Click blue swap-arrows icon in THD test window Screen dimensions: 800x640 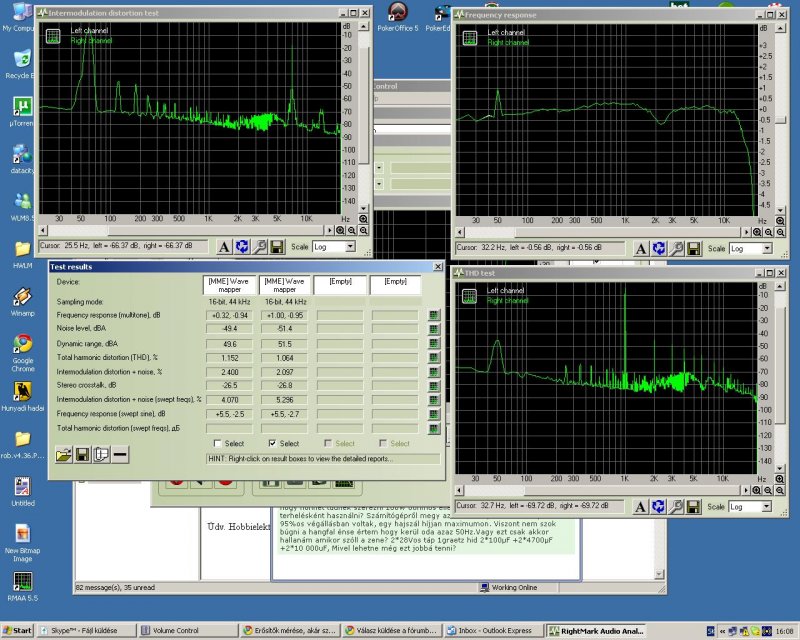[658, 507]
